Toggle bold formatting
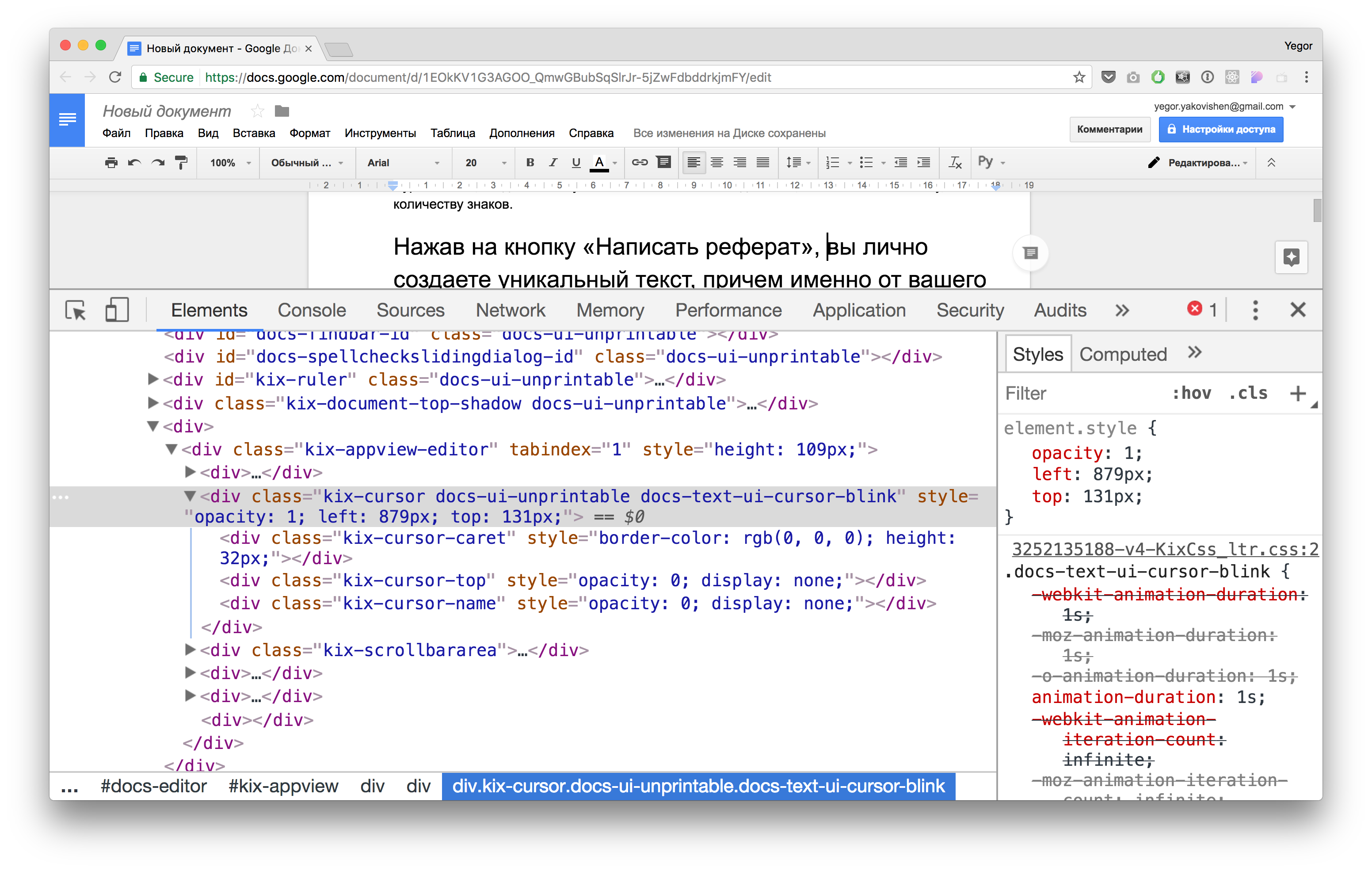Viewport: 1372px width, 871px height. pyautogui.click(x=530, y=162)
